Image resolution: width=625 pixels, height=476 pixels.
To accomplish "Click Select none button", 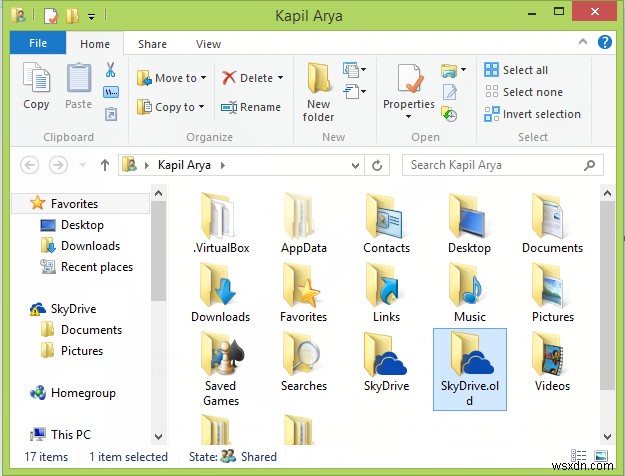I will coord(524,92).
